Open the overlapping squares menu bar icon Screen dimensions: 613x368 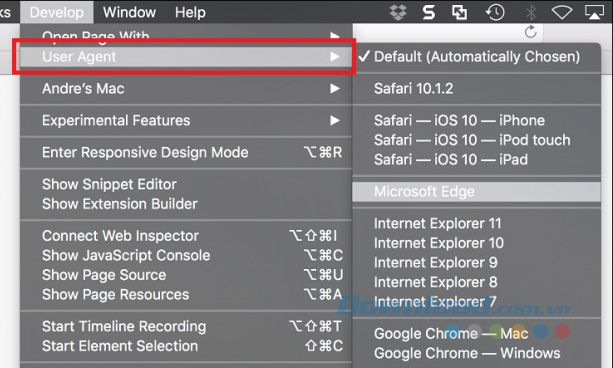coord(459,12)
